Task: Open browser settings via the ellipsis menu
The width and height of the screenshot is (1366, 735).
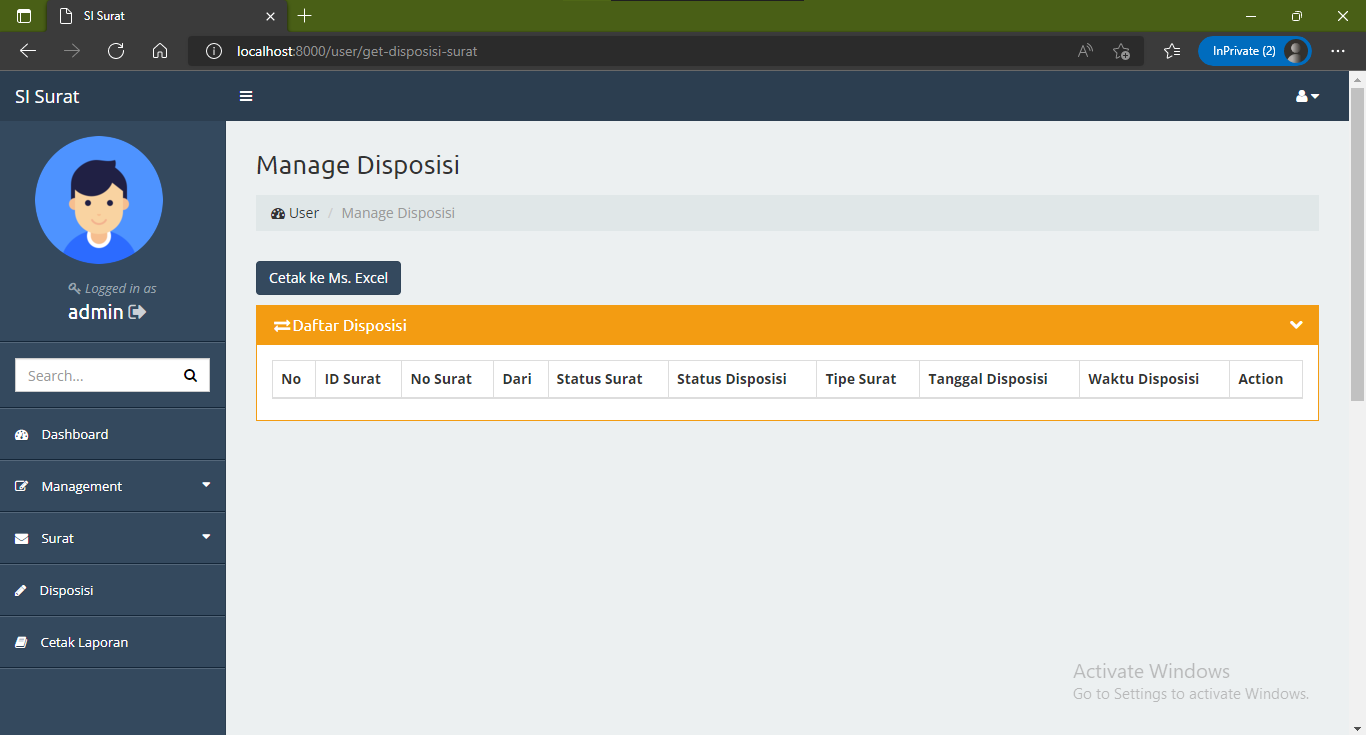Action: pos(1338,51)
